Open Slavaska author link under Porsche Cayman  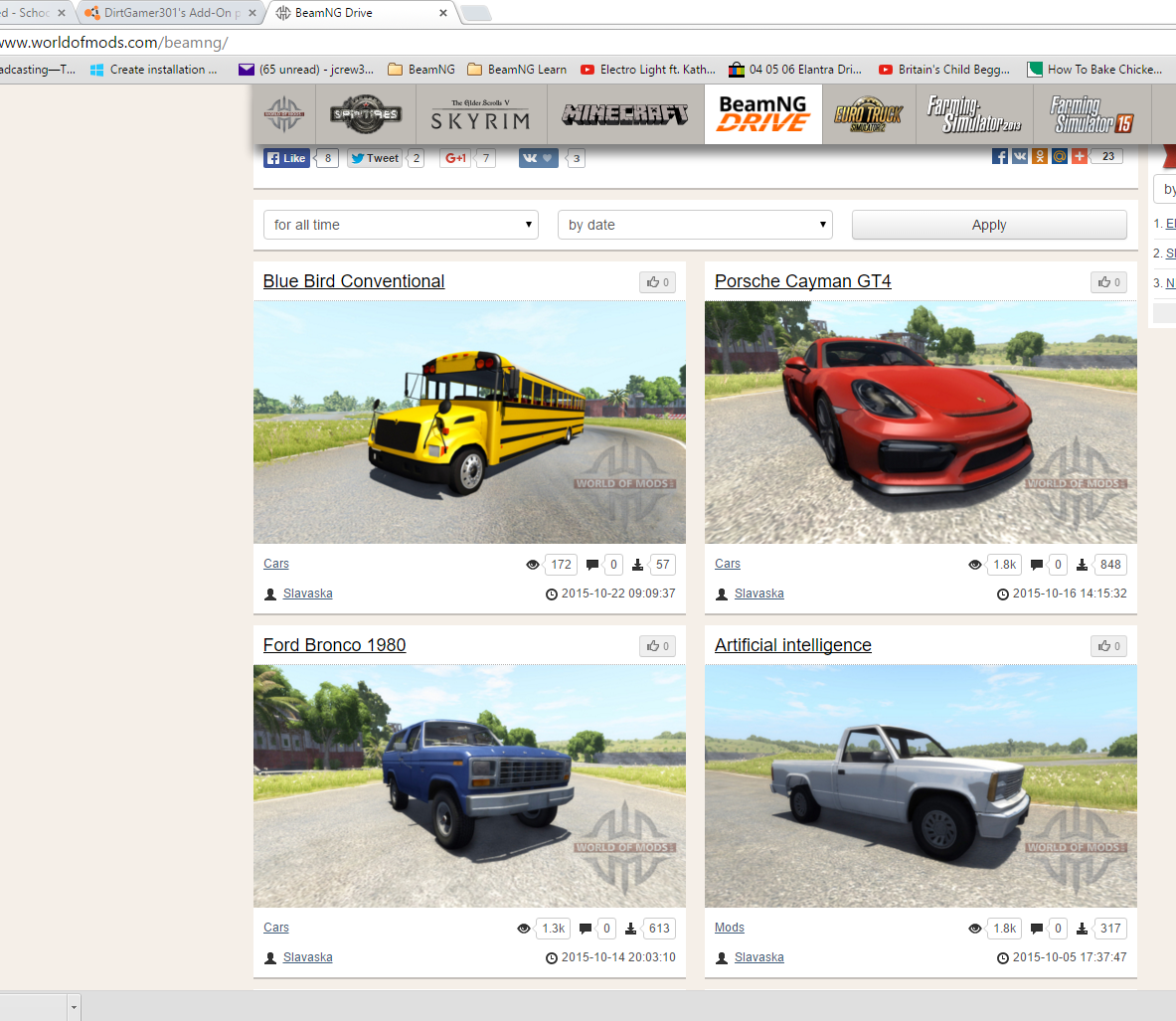[x=759, y=594]
